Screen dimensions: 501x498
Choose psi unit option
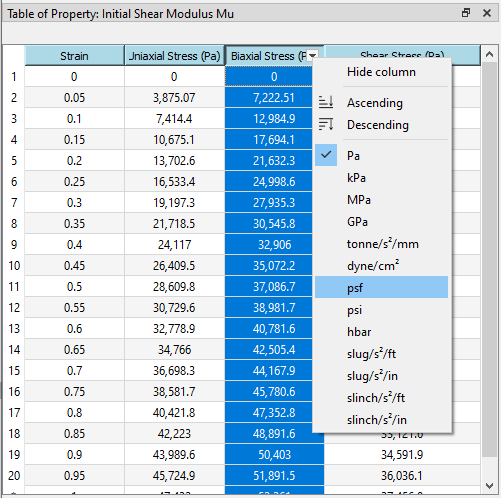pyautogui.click(x=354, y=310)
